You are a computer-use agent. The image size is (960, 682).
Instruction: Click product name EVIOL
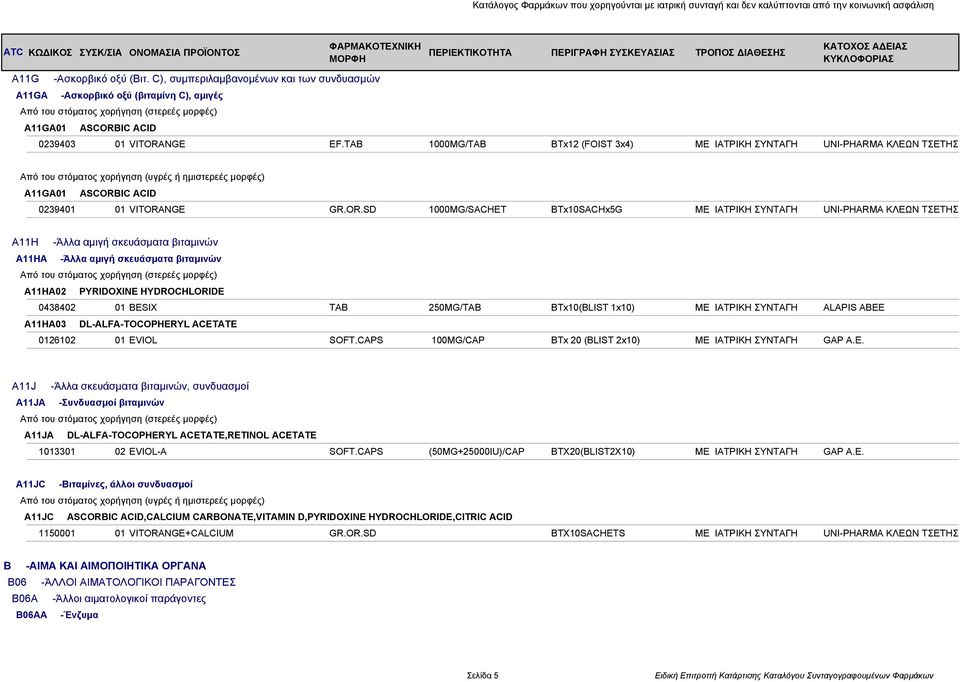point(143,340)
